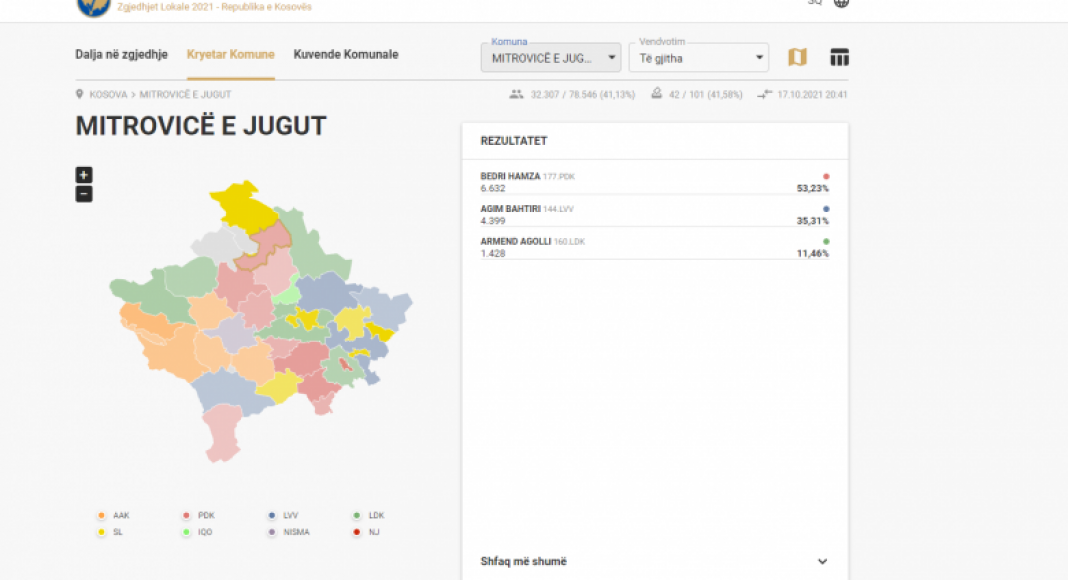Switch to table view icon

[x=840, y=57]
